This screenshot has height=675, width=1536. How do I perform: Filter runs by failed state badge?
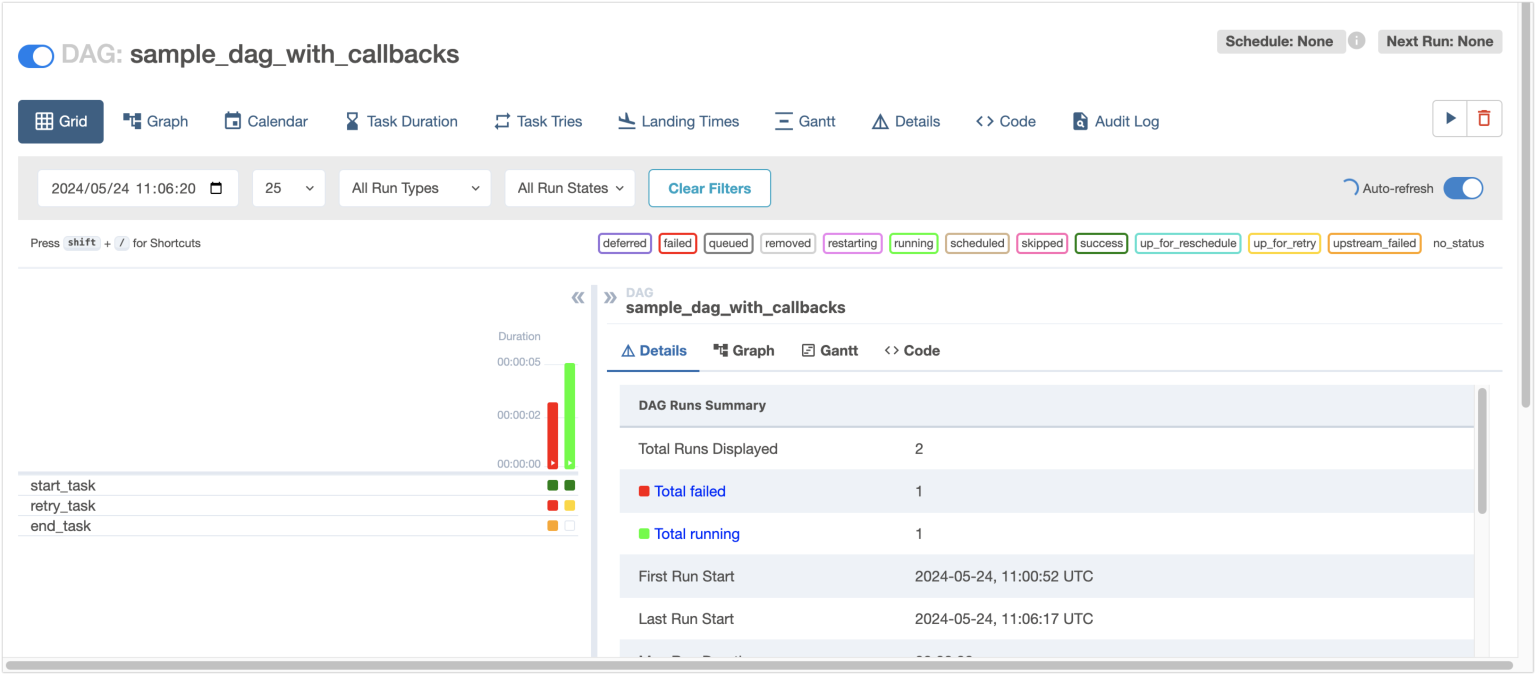click(677, 243)
